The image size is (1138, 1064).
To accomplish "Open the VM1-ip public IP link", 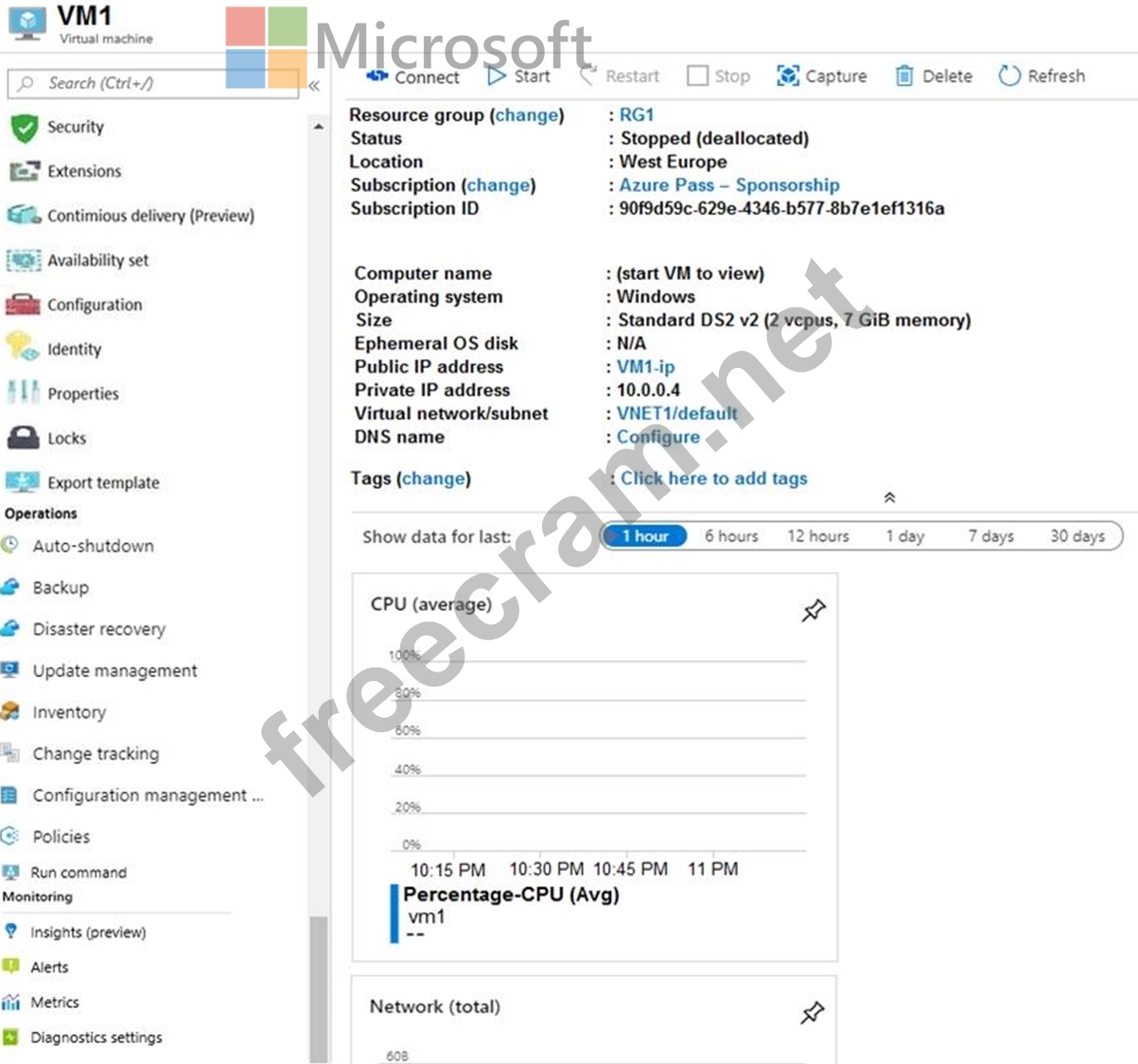I will point(646,367).
